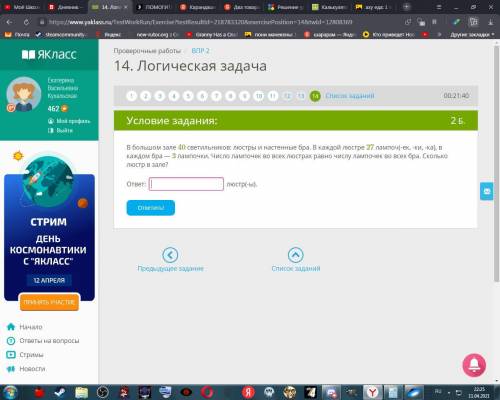Click the 'Выйти' logout link
The width and height of the screenshot is (500, 400).
[61, 130]
